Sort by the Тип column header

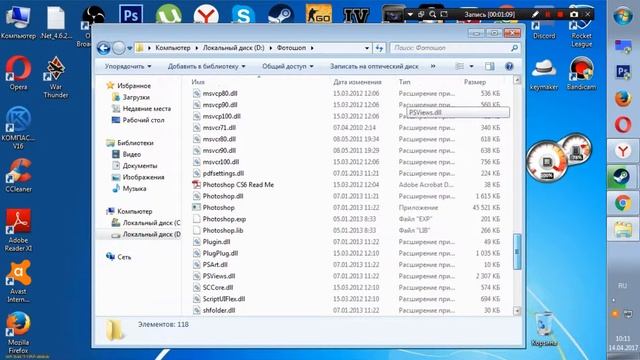[404, 82]
